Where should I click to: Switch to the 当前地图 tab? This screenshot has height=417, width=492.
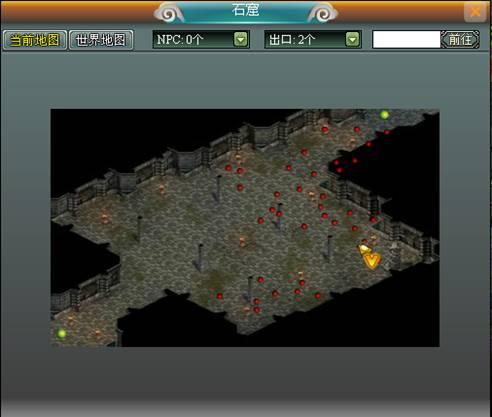pyautogui.click(x=35, y=40)
